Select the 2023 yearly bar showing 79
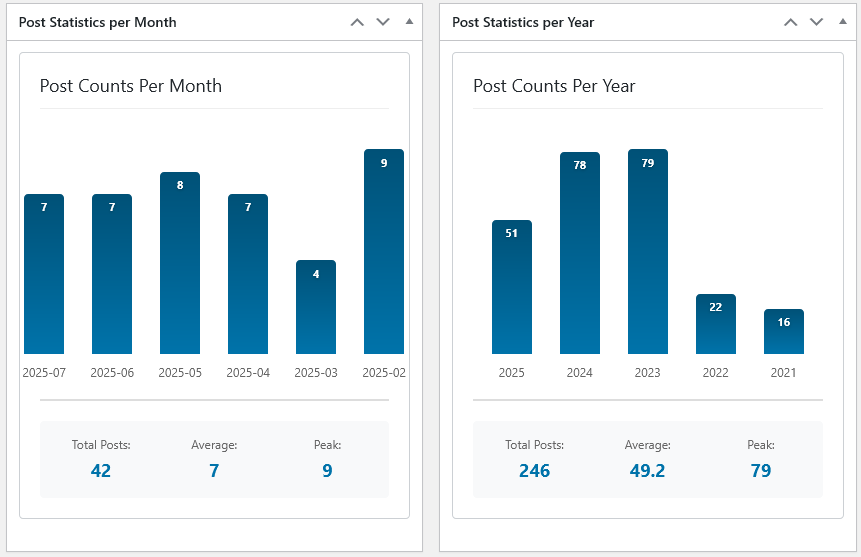 pyautogui.click(x=648, y=252)
